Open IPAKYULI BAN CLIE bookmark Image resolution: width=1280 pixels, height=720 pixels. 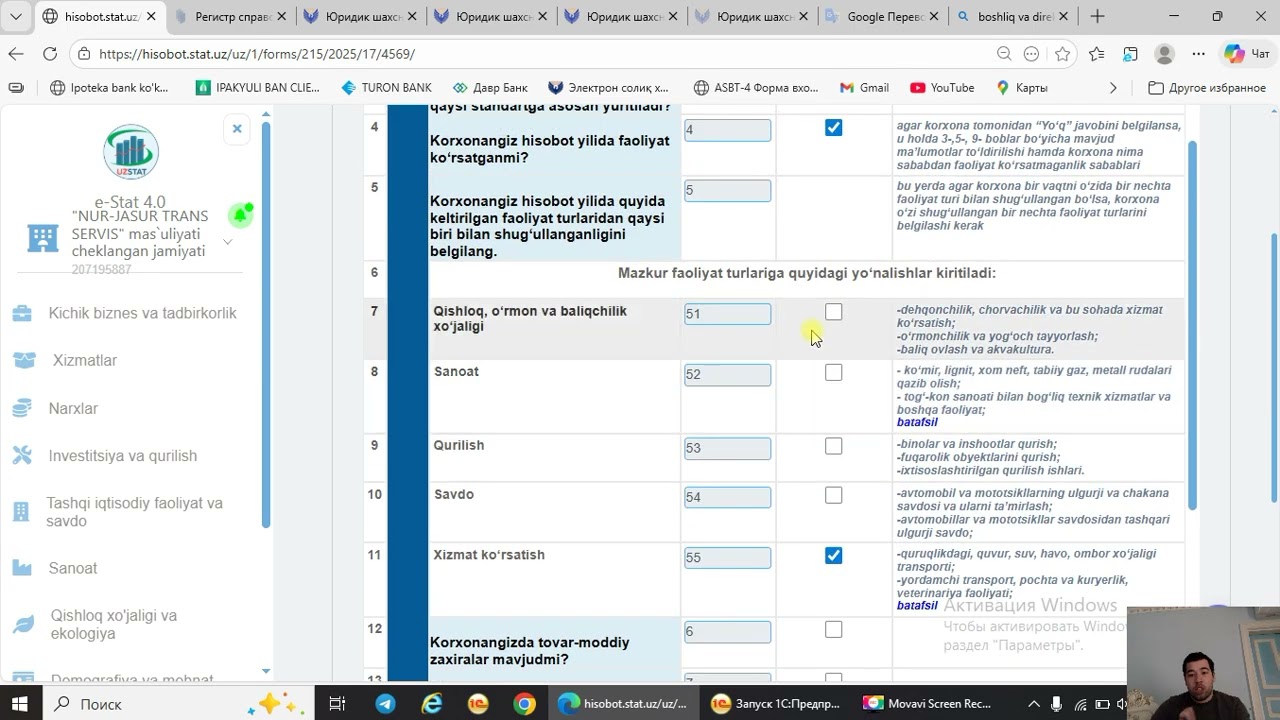coord(257,88)
